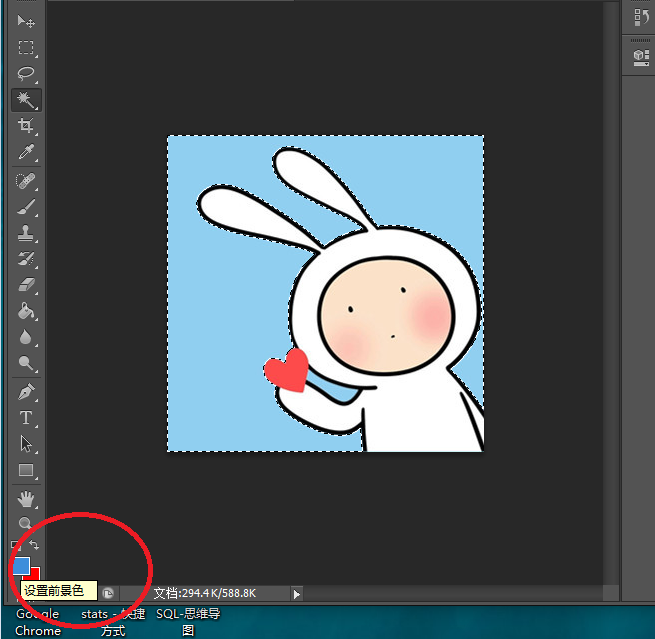
Task: Open the SQL-思维导图 desktop item
Action: coord(188,622)
